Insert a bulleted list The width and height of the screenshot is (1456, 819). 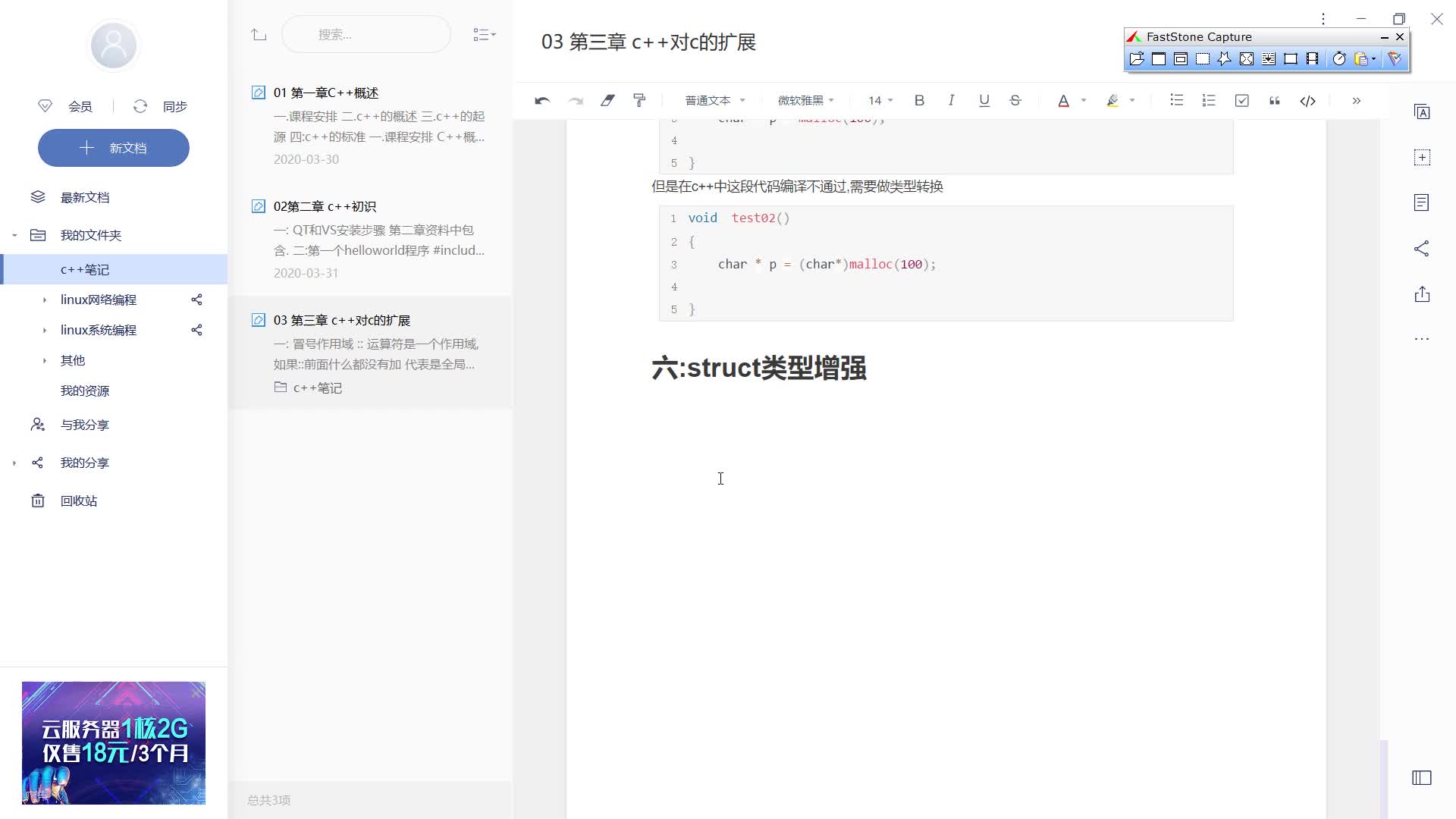coord(1176,100)
